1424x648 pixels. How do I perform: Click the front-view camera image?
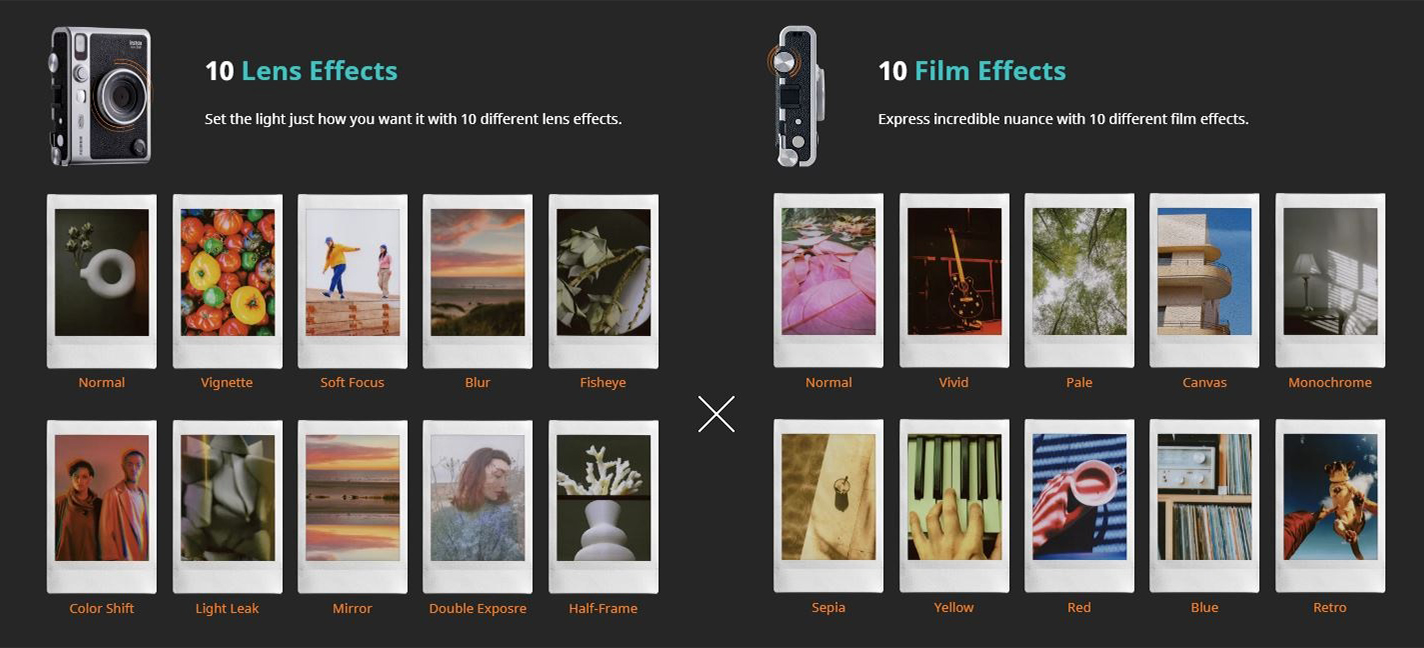[100, 96]
